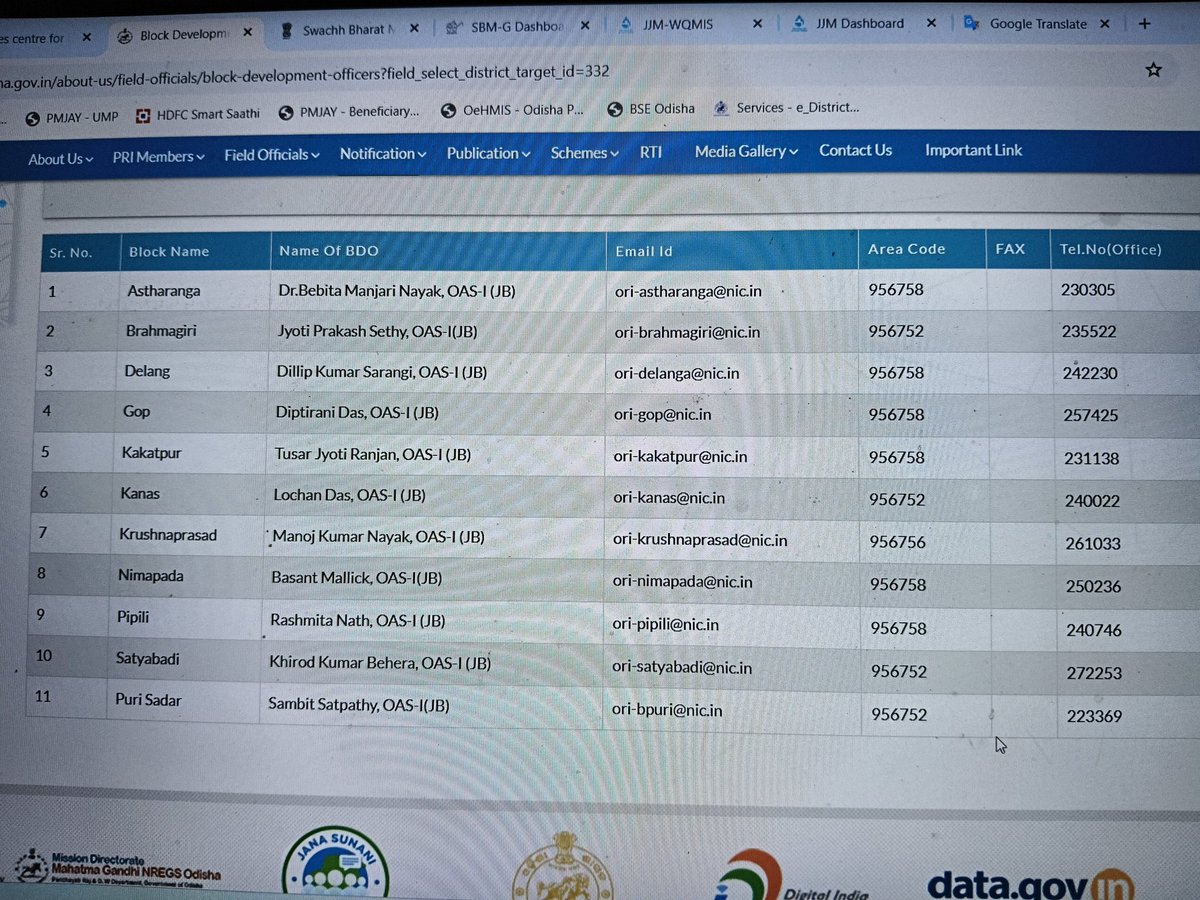Open the RTI menu item
Image resolution: width=1200 pixels, height=900 pixels.
click(x=651, y=152)
